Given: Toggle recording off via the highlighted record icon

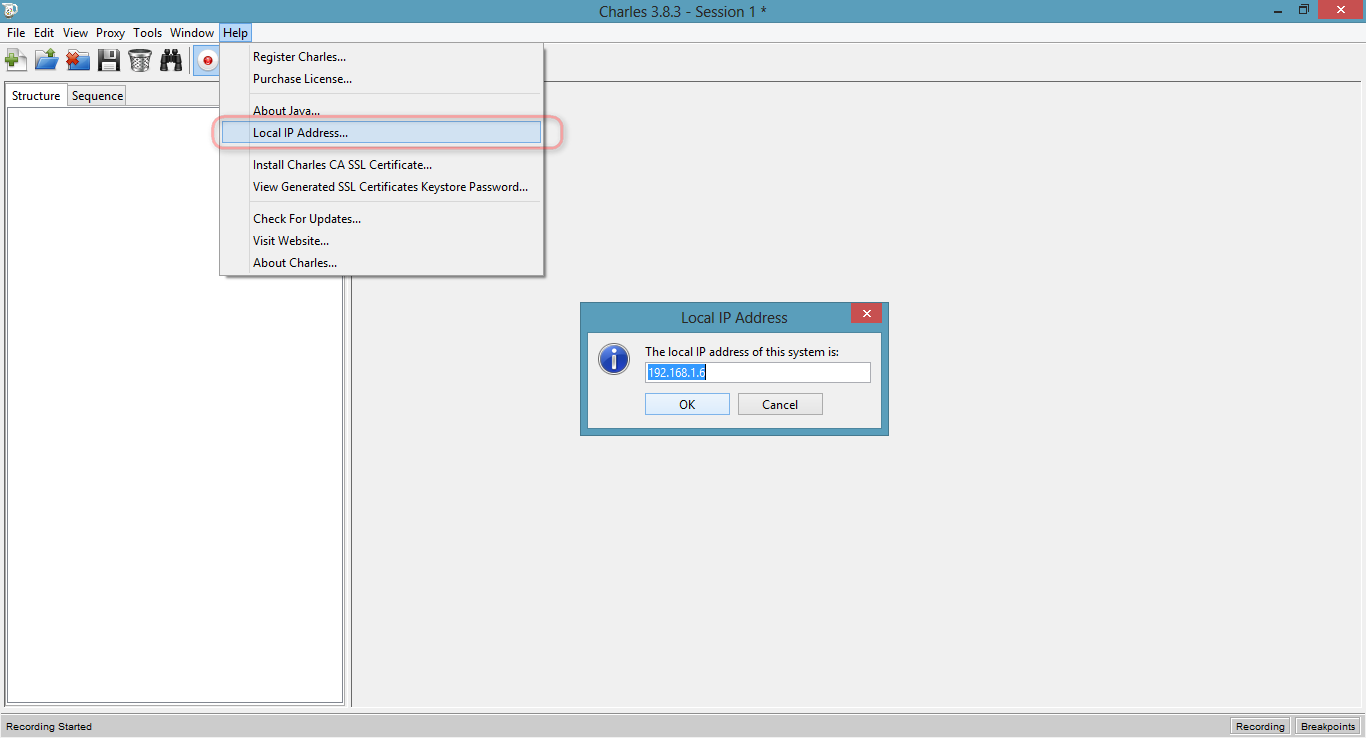Looking at the screenshot, I should point(206,60).
